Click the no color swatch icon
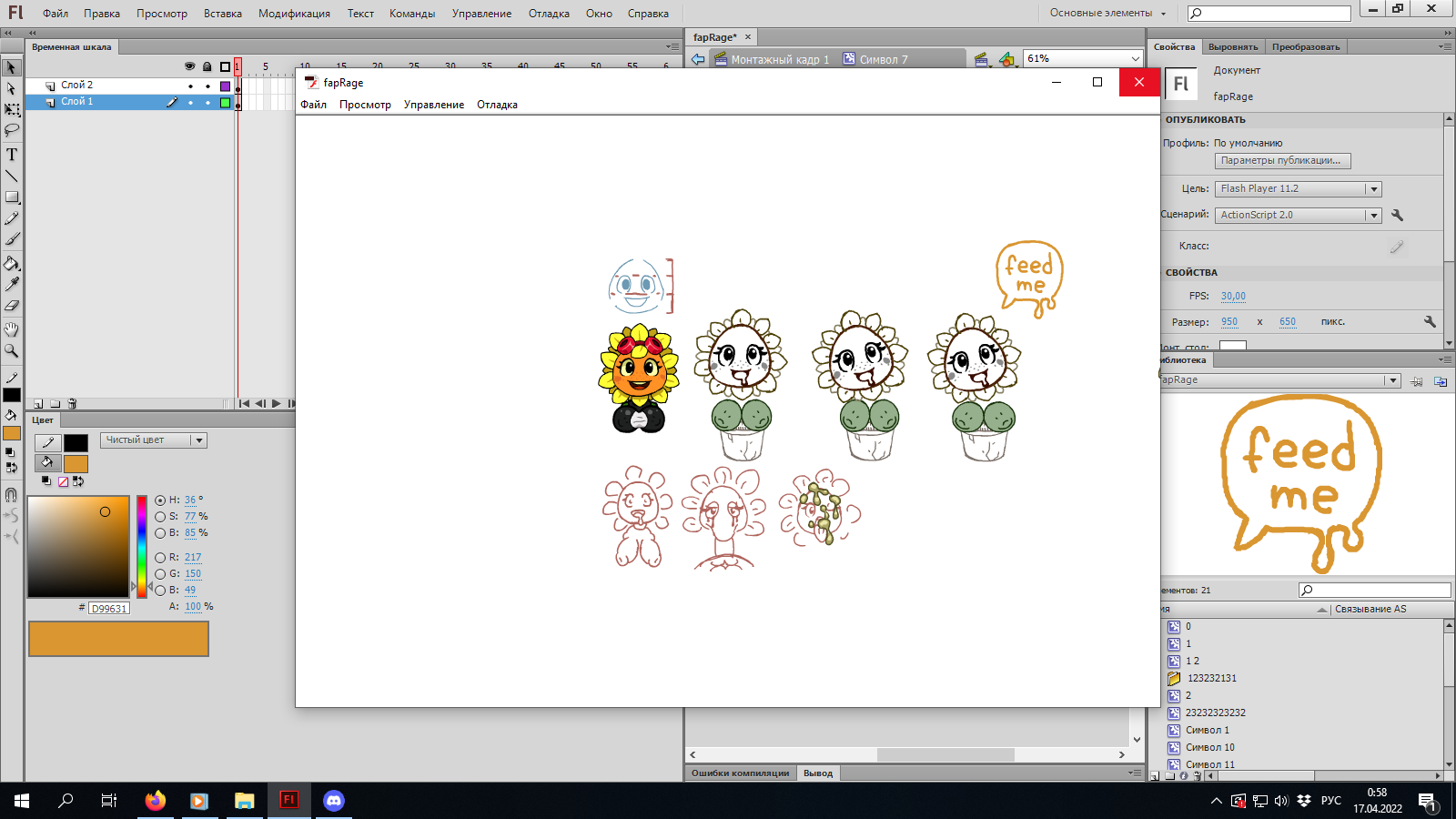Viewport: 1456px width, 819px height. [63, 481]
